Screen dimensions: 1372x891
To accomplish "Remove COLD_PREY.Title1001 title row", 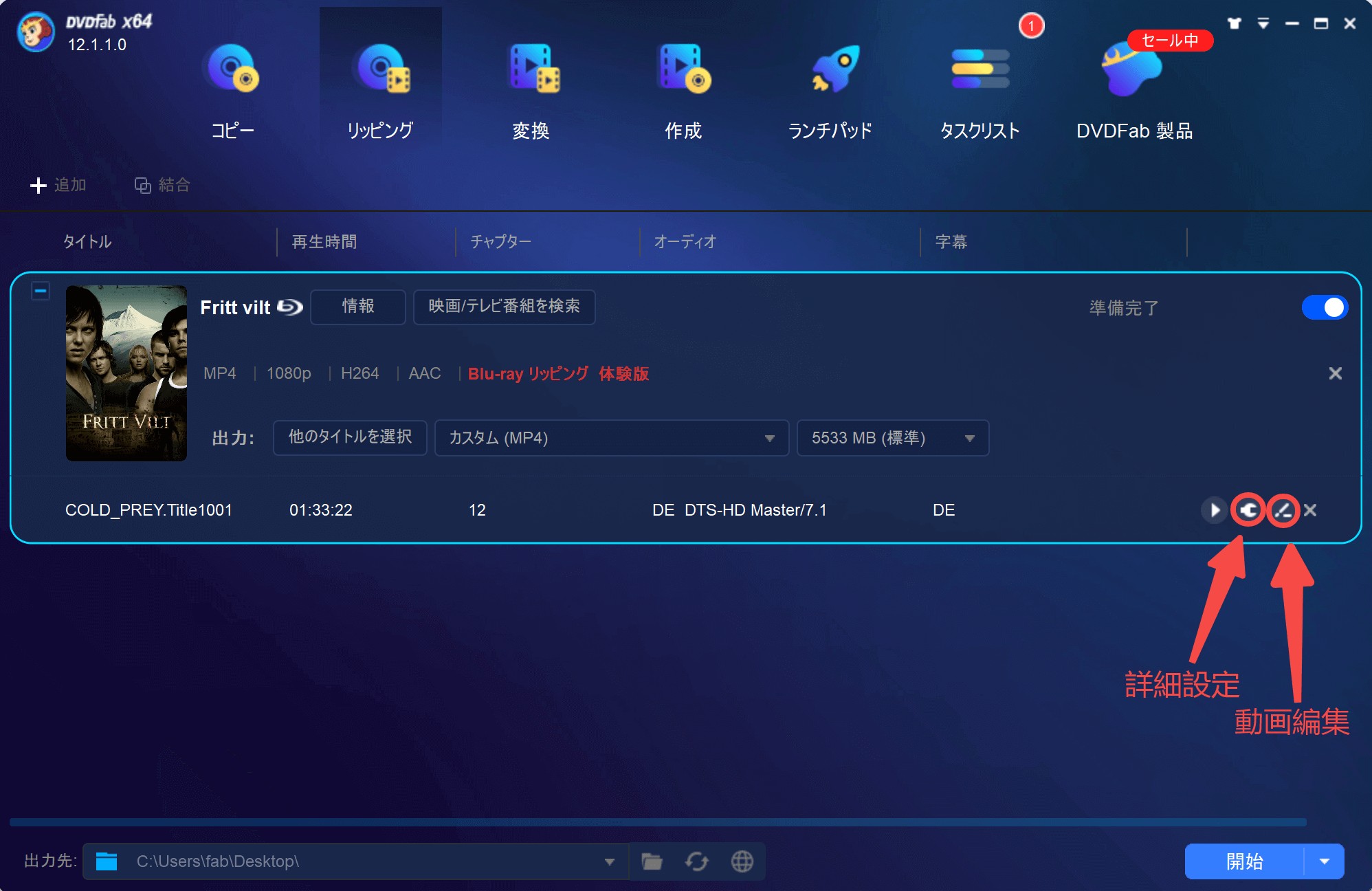I will 1310,510.
